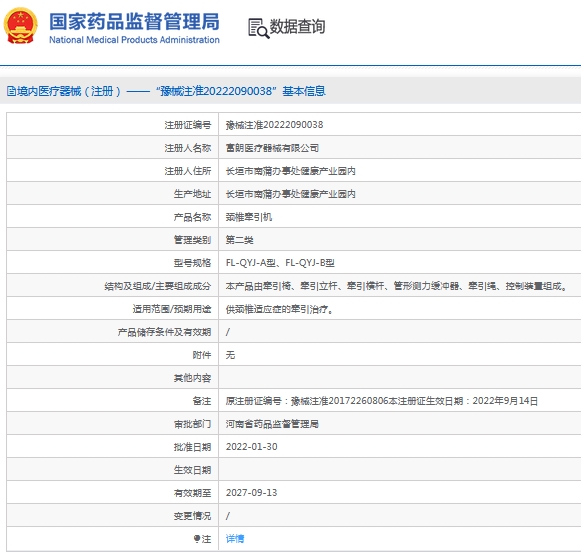
Task: Click the 生产地址 label
Action: pyautogui.click(x=193, y=194)
